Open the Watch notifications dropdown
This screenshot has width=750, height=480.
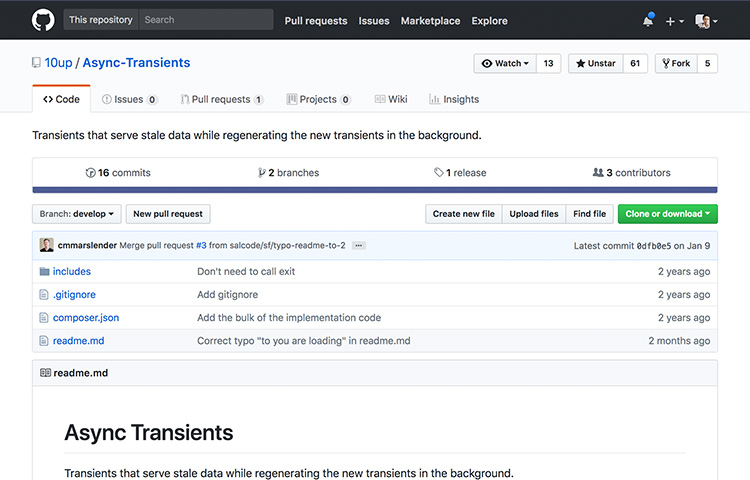click(x=506, y=63)
